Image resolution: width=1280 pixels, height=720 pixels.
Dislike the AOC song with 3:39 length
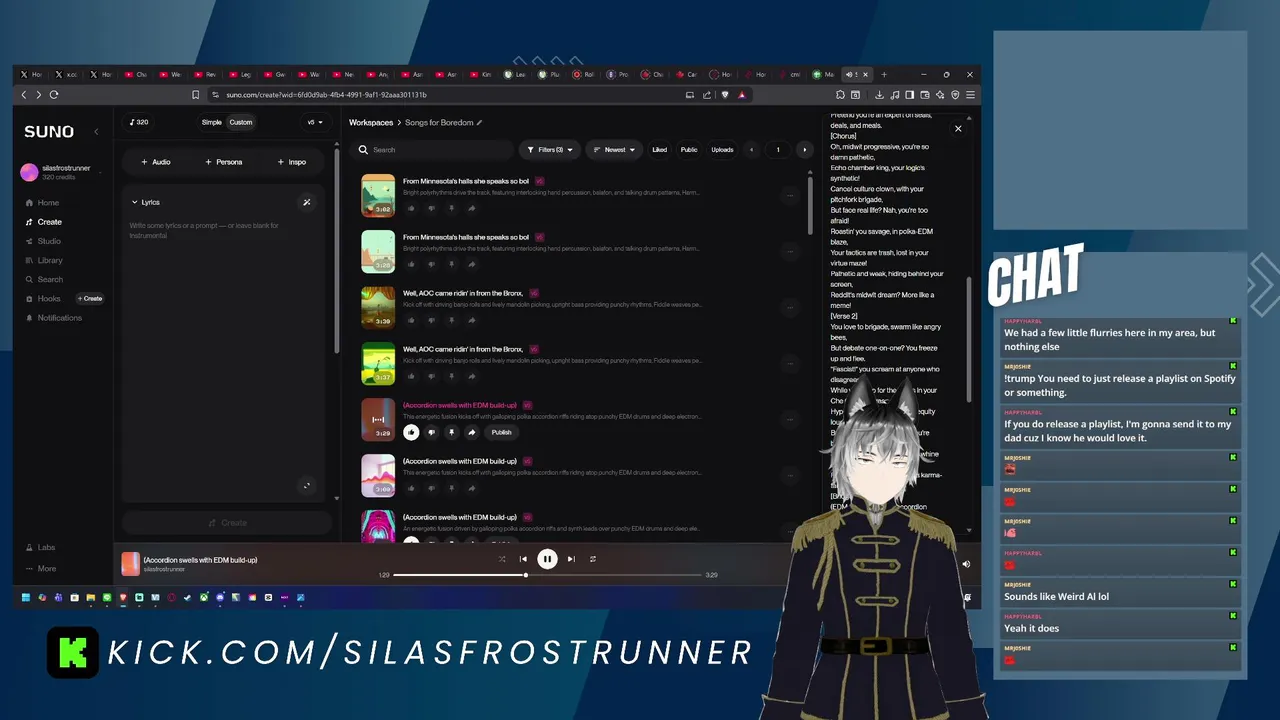pyautogui.click(x=431, y=320)
